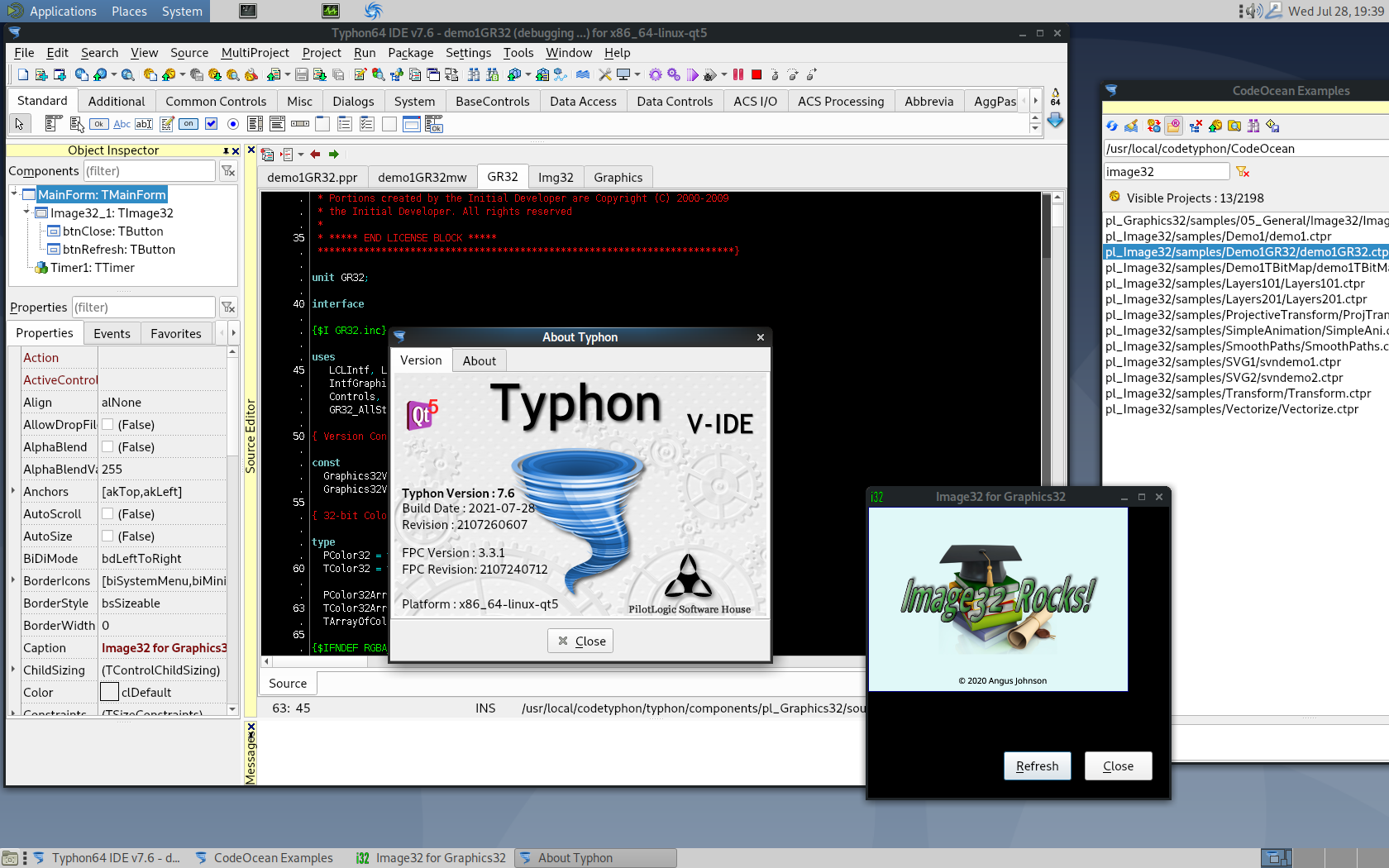Select the TCheckBox palette component icon

[211, 124]
